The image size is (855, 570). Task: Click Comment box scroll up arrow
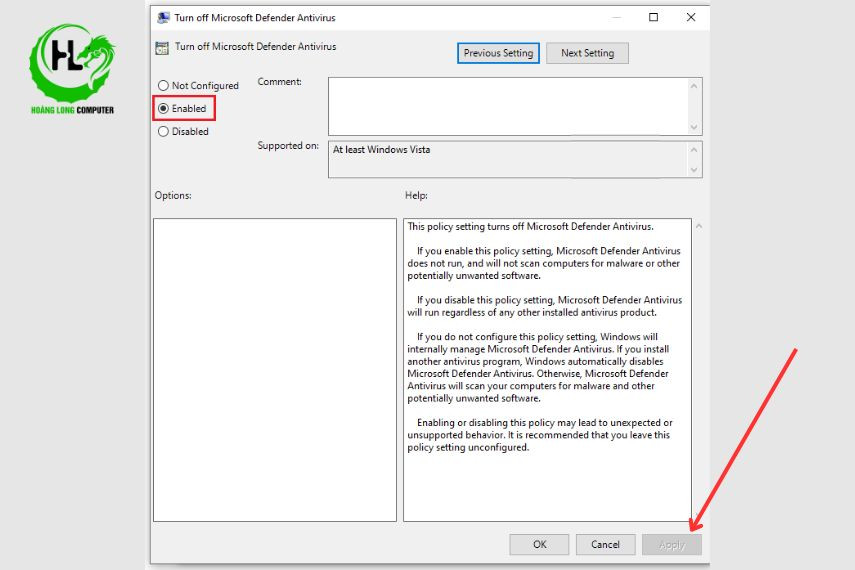(694, 86)
